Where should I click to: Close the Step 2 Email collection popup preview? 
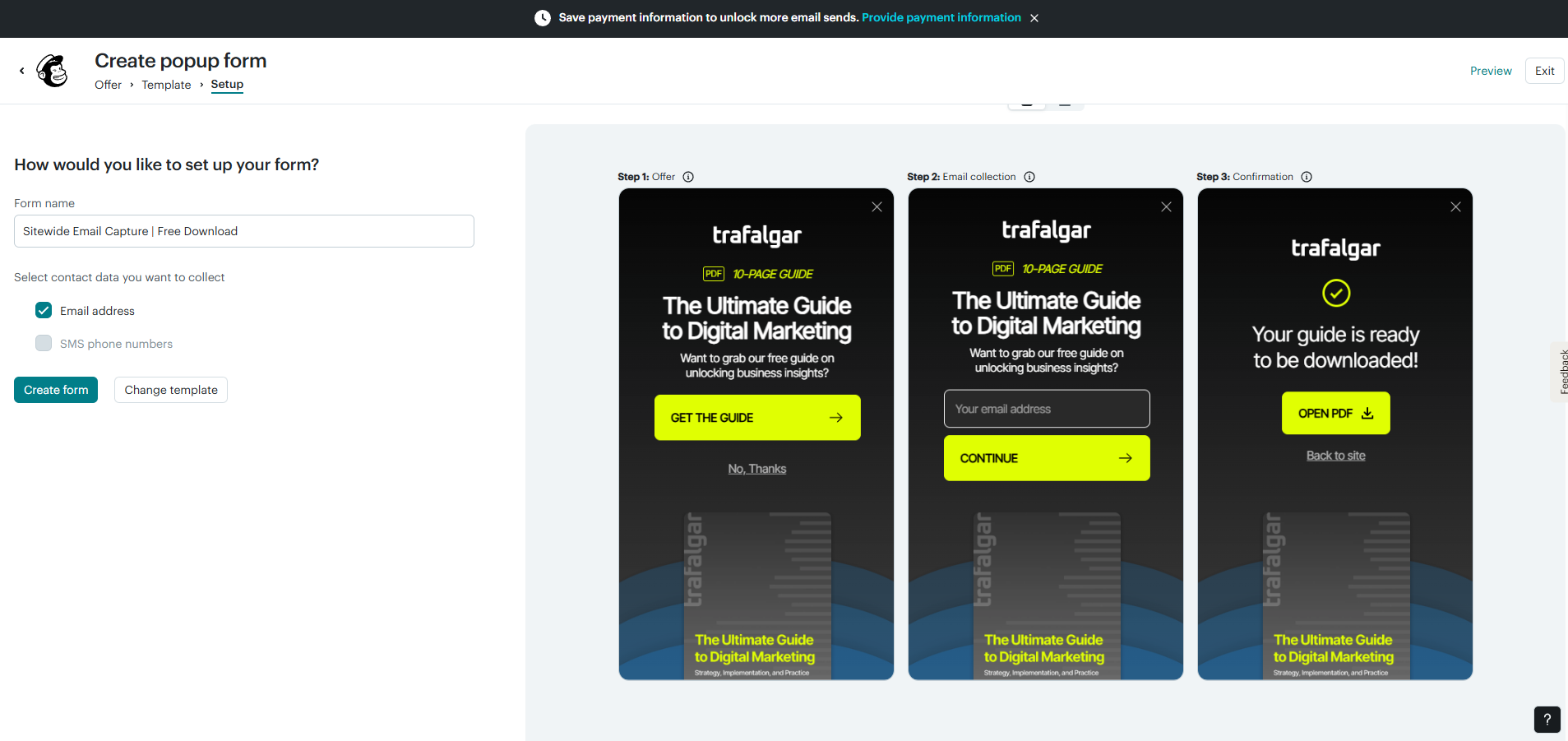coord(1166,207)
